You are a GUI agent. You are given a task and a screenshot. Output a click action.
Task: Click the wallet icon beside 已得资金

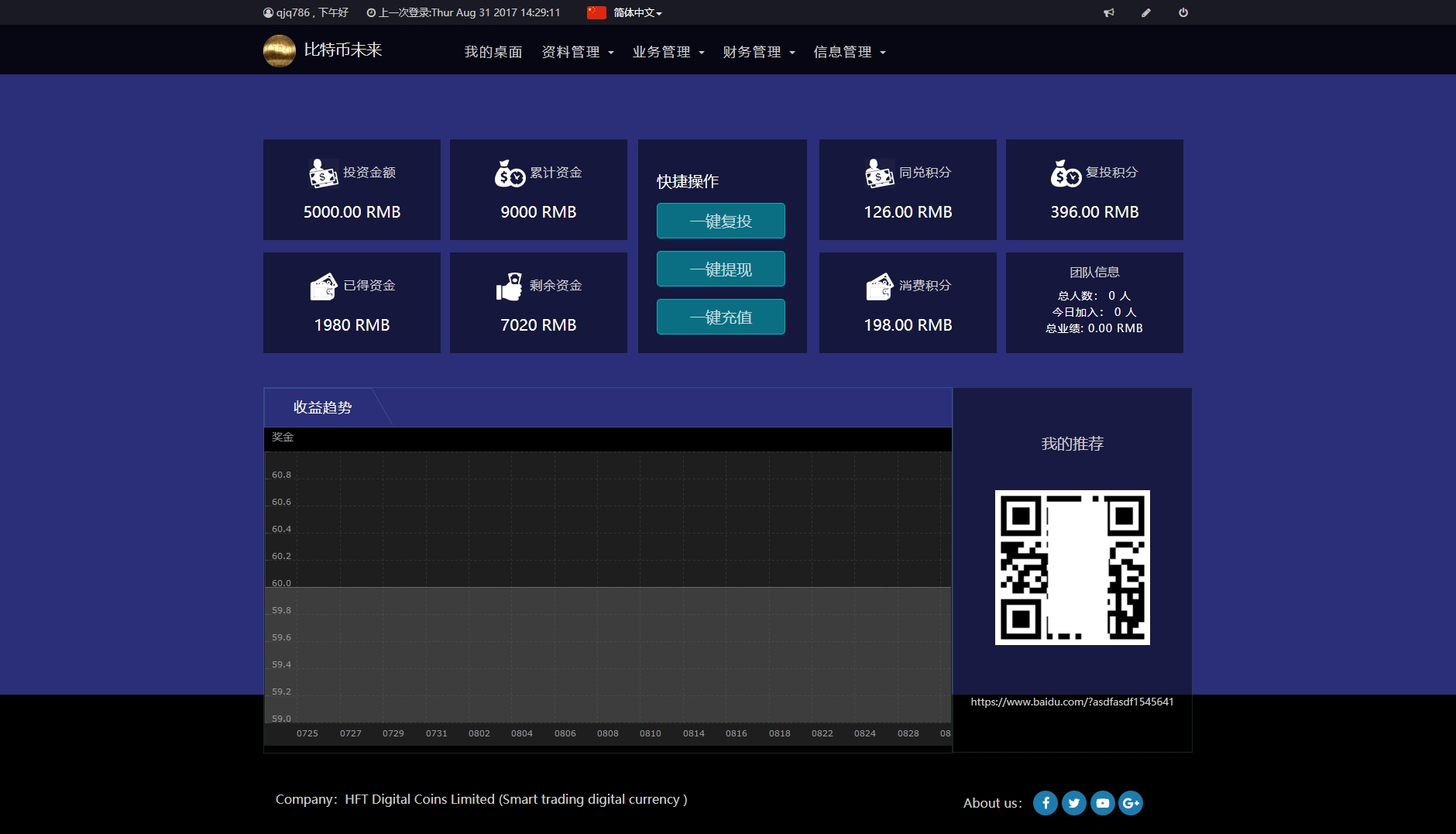[323, 287]
